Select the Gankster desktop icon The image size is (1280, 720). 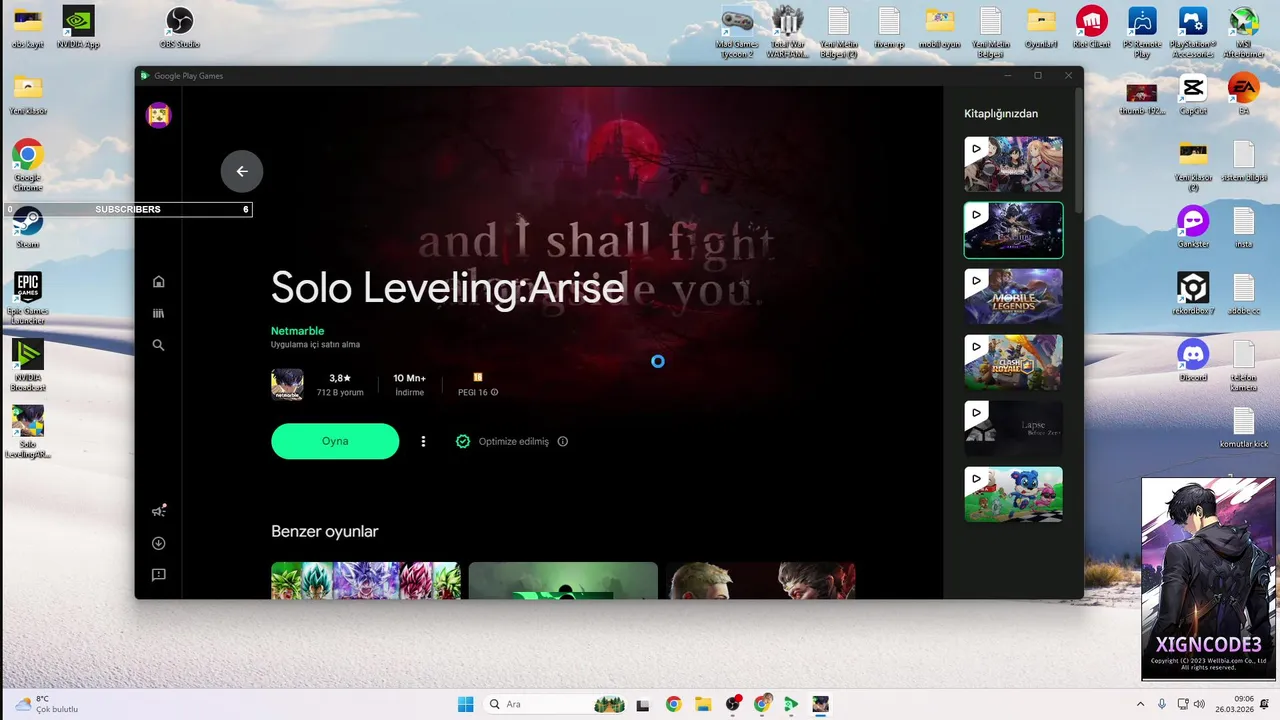[1193, 228]
